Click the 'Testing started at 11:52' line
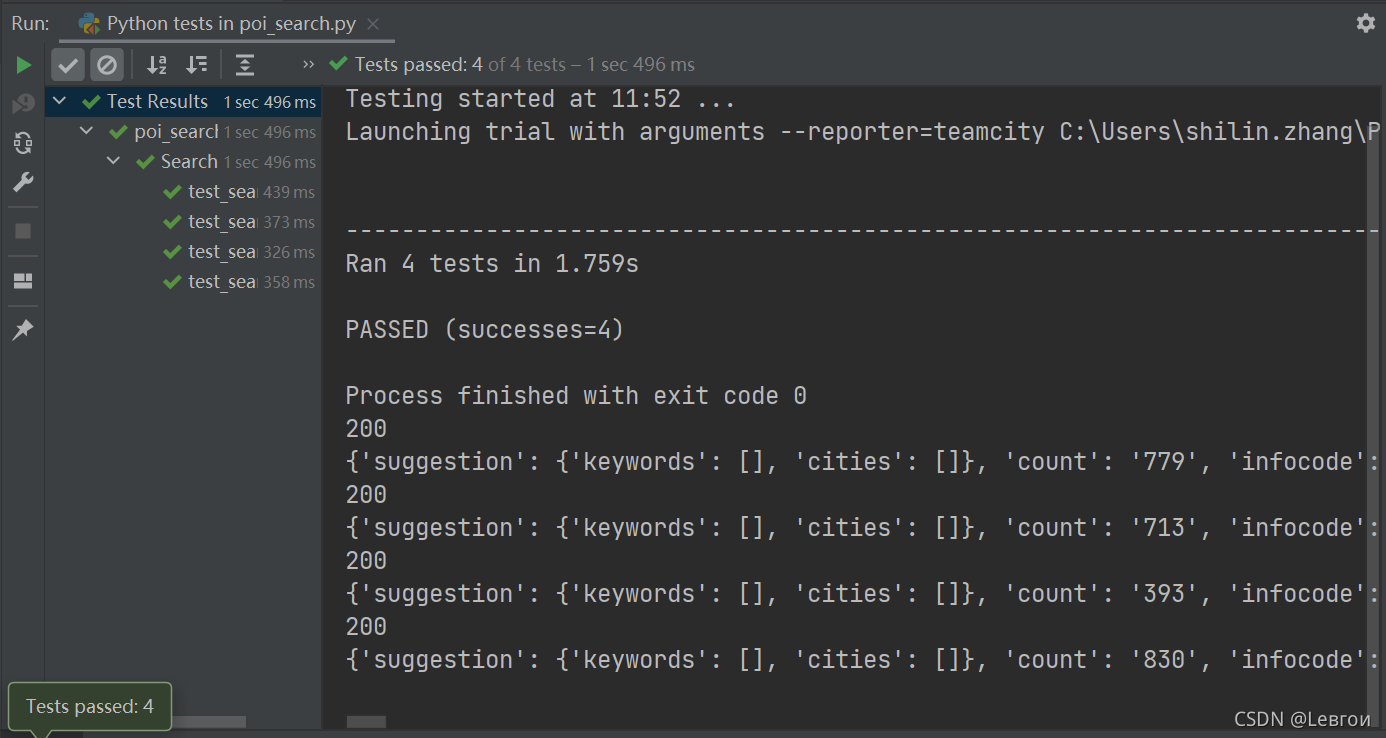The height and width of the screenshot is (738, 1386). (540, 99)
